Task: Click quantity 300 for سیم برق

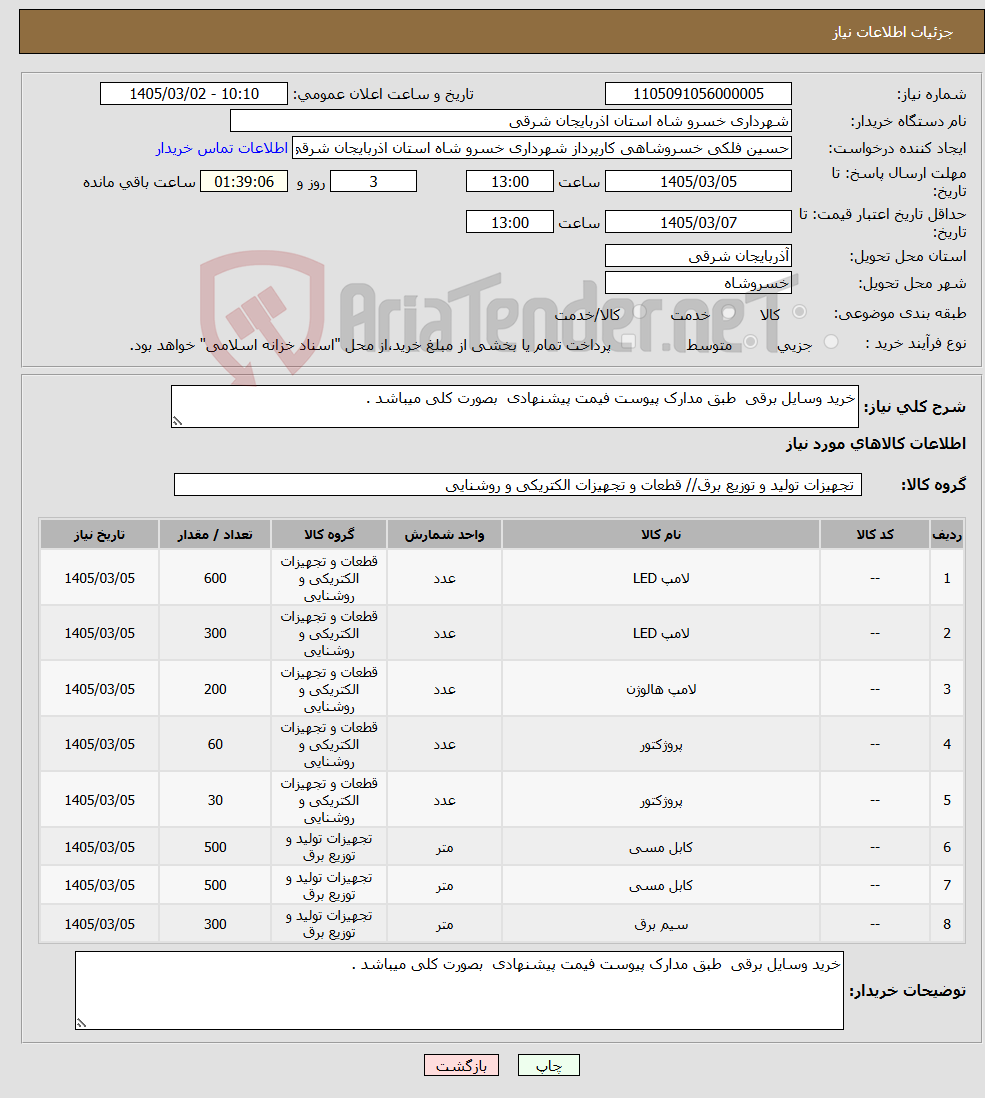Action: click(x=215, y=924)
